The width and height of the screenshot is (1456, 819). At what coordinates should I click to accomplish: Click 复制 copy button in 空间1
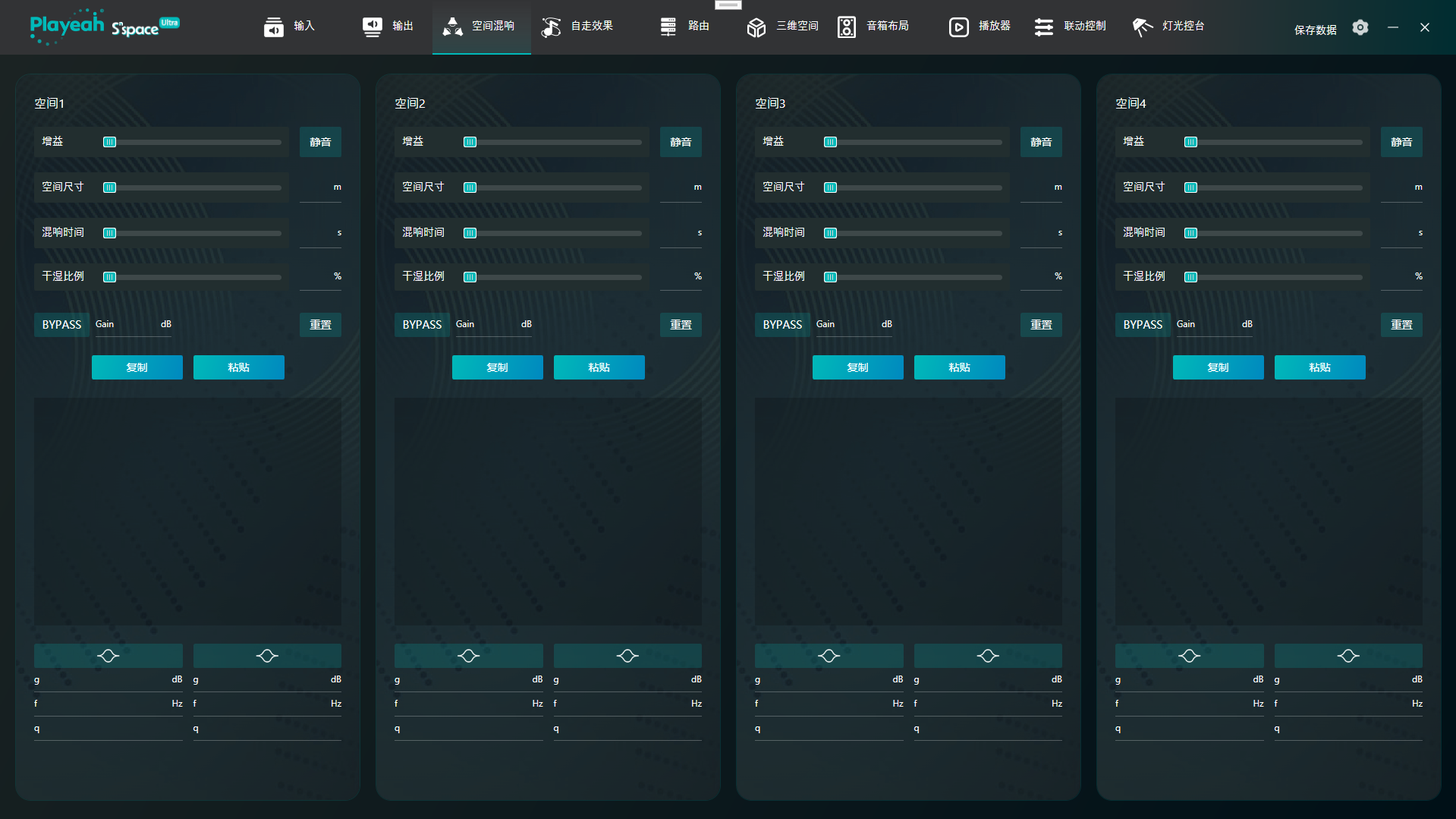[x=137, y=367]
